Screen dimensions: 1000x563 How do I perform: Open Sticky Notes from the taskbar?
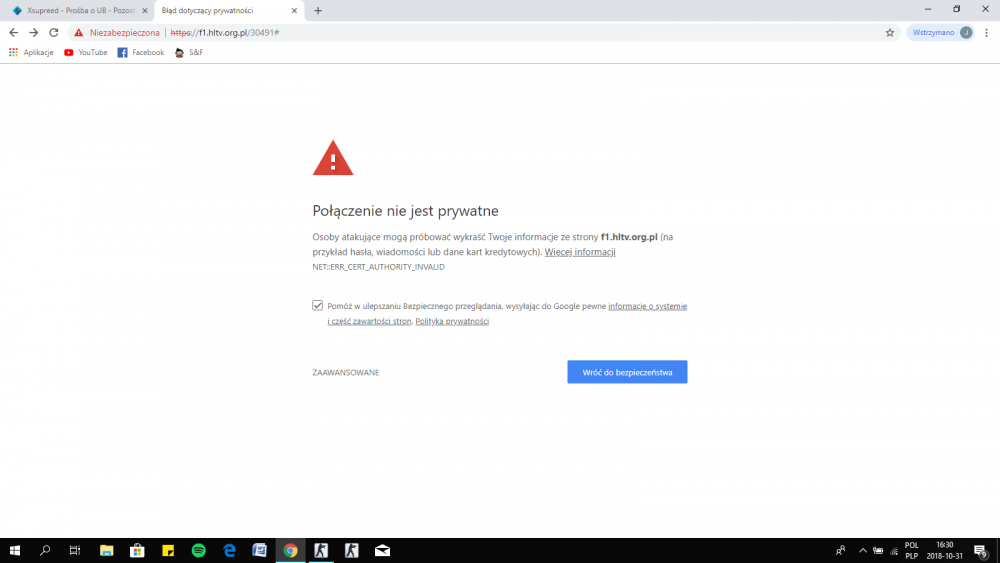pos(168,550)
